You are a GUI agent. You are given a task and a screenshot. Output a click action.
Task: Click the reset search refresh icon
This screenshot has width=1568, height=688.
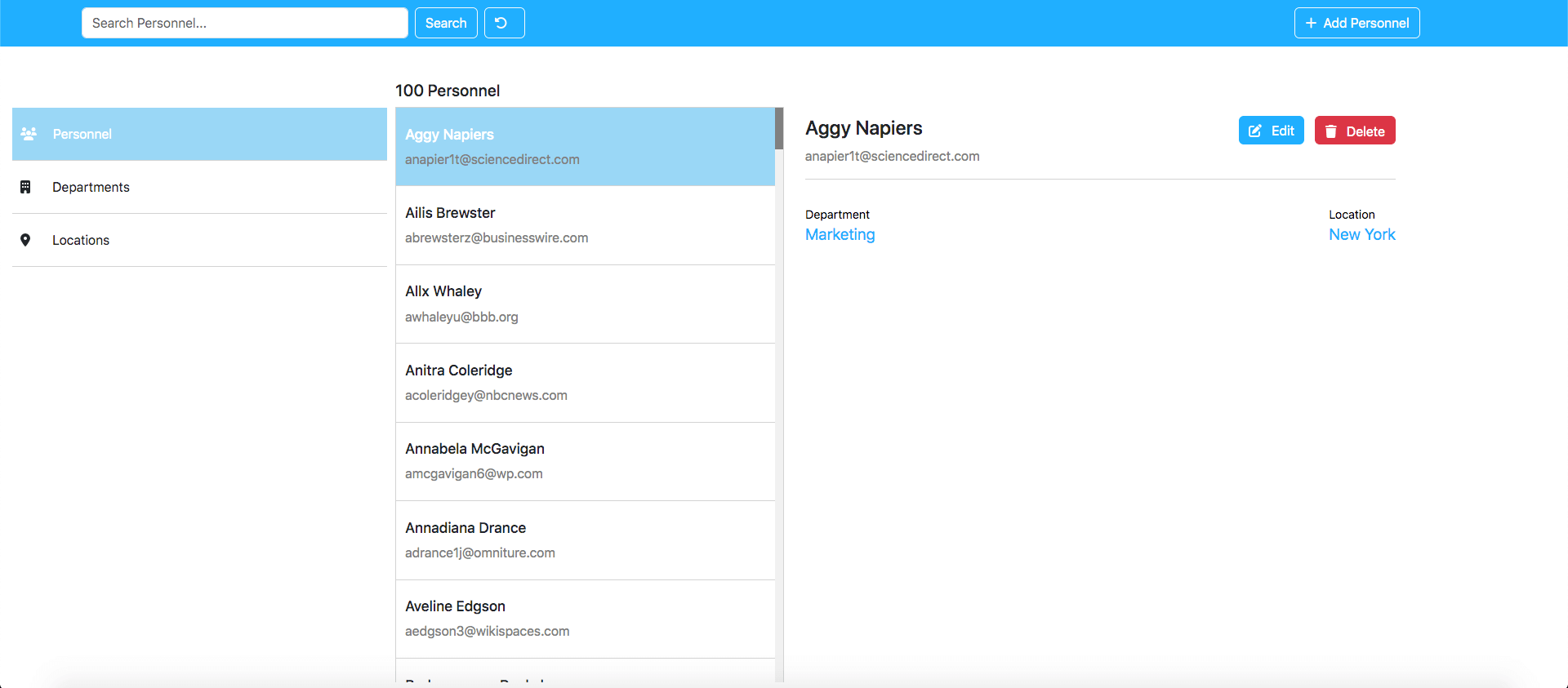pos(501,23)
